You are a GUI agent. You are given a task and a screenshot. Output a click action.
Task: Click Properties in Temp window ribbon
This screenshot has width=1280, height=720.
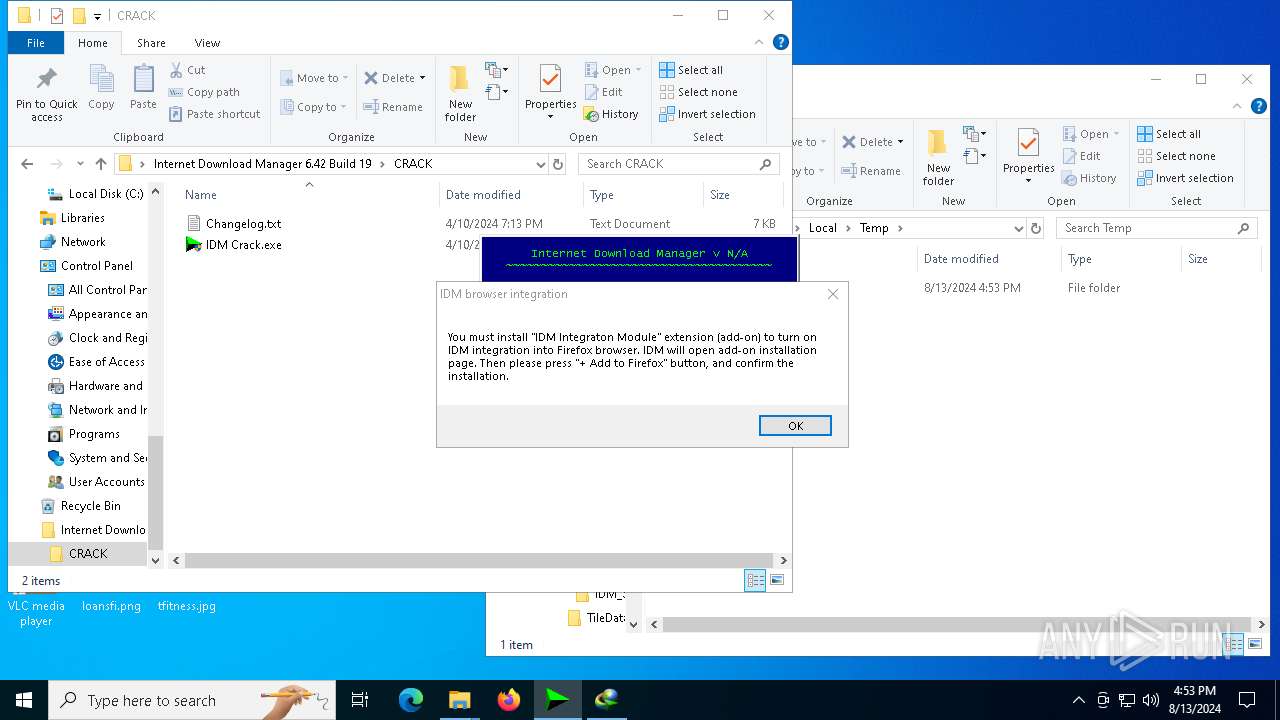(1028, 153)
